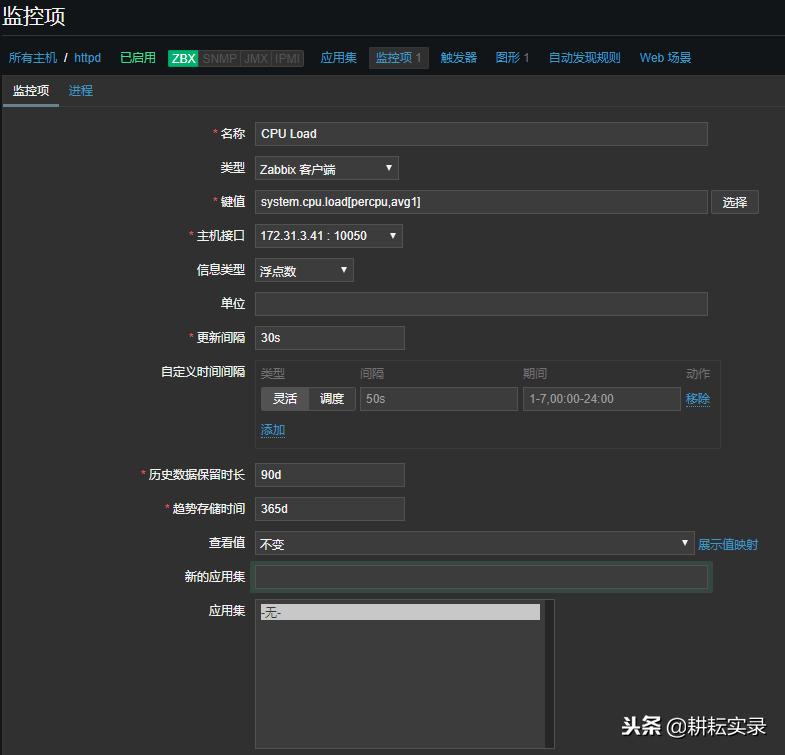Open the Web 场景 section
Screen dimensions: 785x755
pyautogui.click(x=665, y=58)
